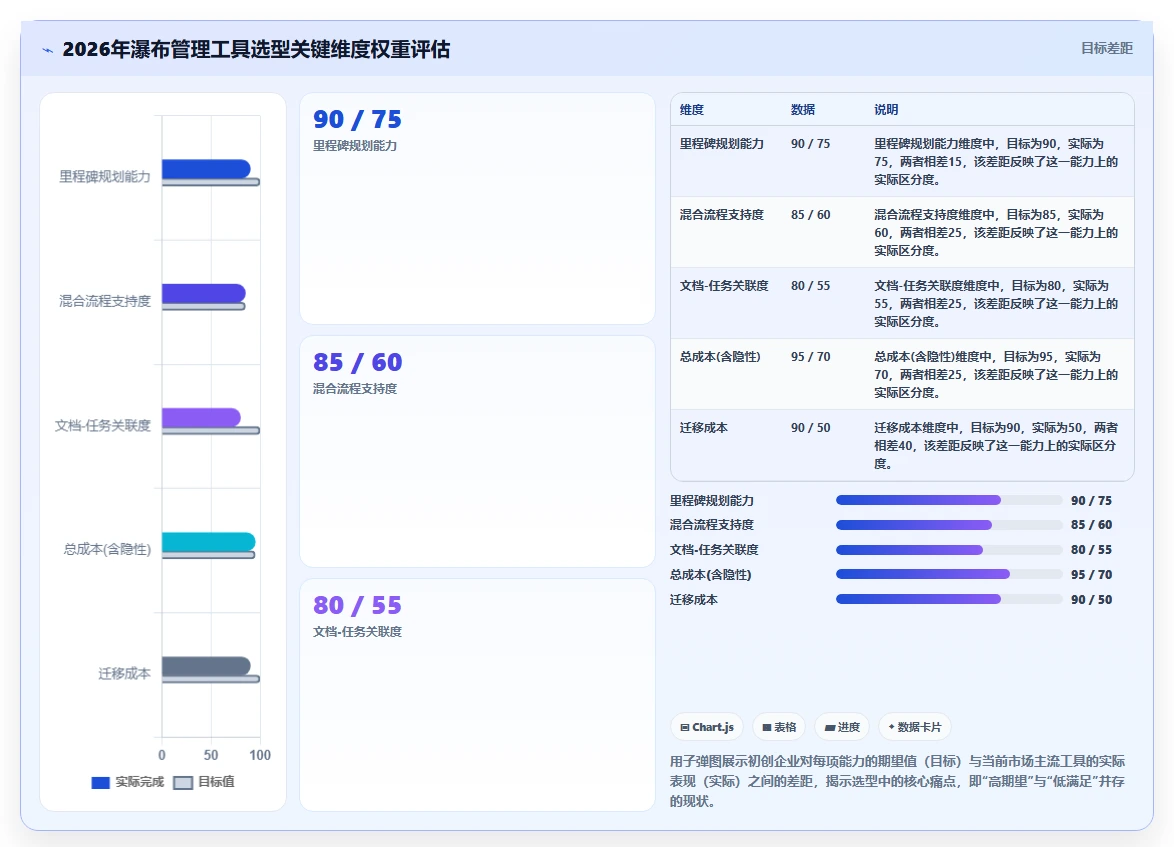Click the 迁移成本 axis label in the chart
Viewport: 1174px width, 847px height.
124,674
